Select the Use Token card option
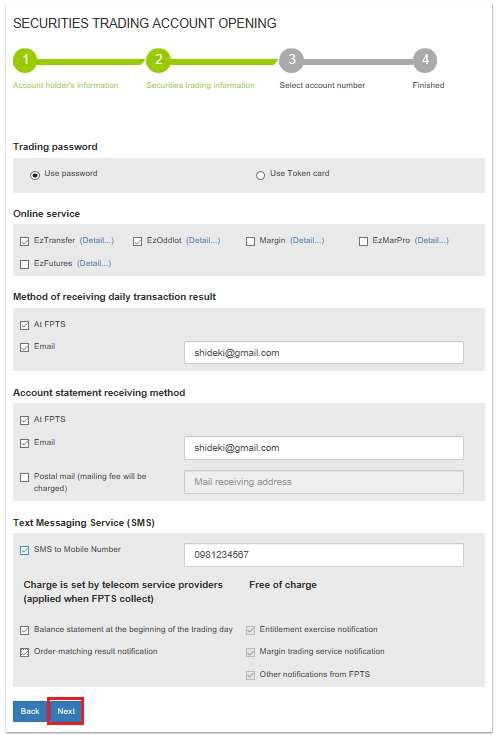496x735 pixels. pos(260,175)
